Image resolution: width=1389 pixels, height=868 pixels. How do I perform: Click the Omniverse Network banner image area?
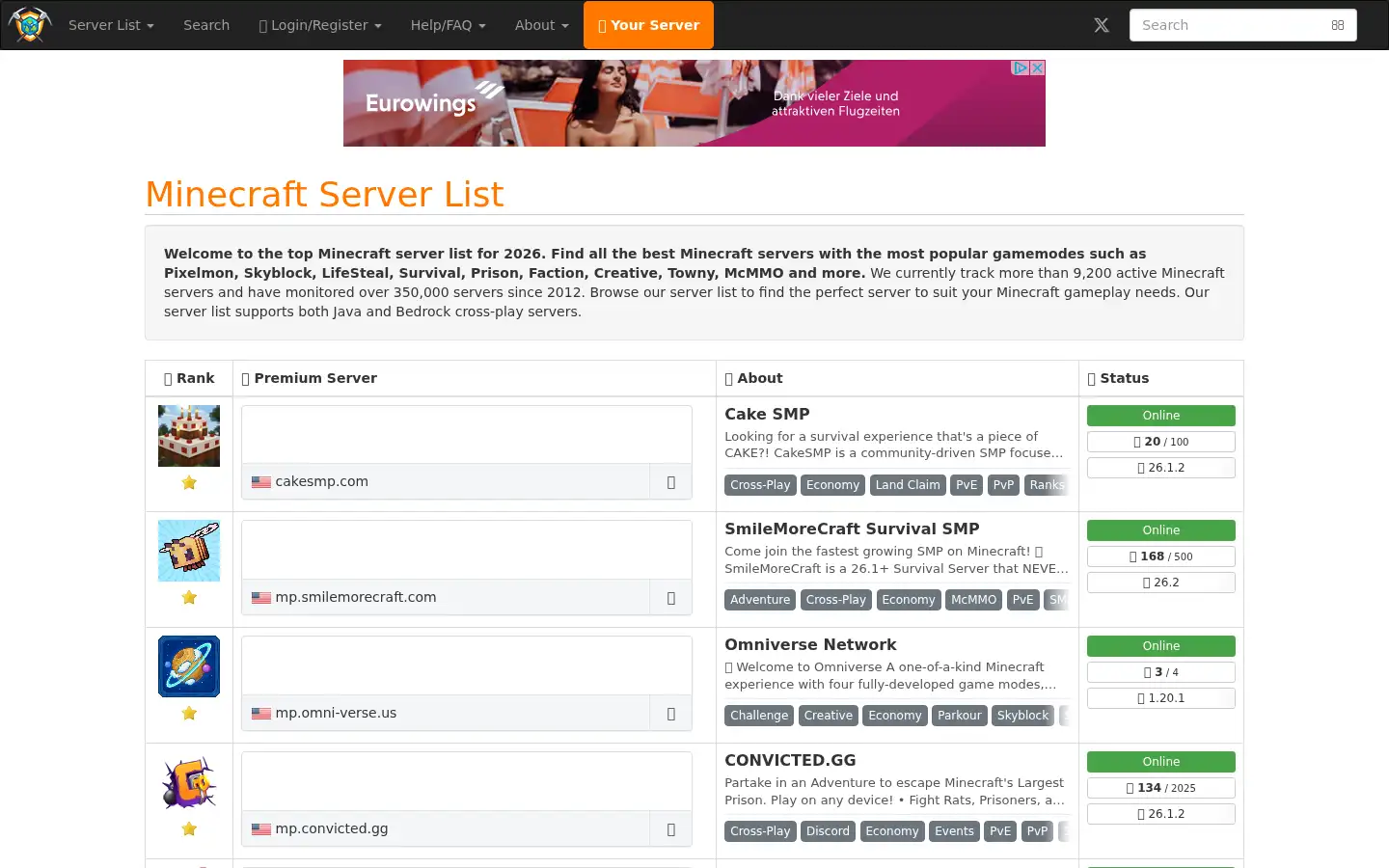467,666
